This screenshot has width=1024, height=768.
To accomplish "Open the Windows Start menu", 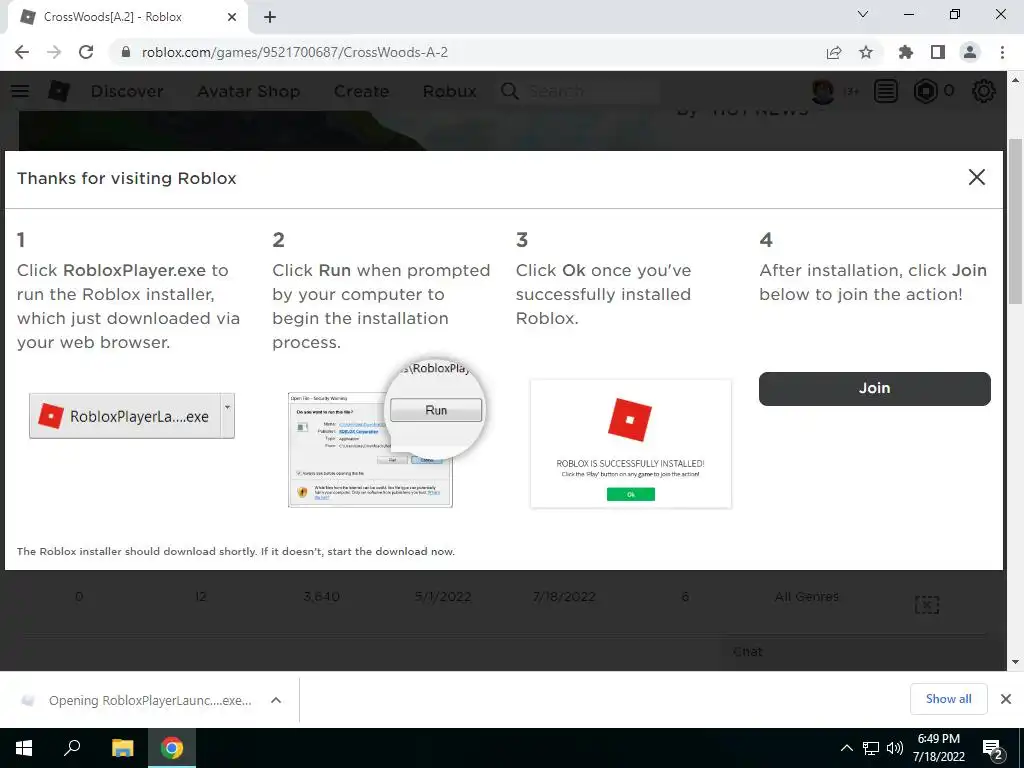I will 24,748.
